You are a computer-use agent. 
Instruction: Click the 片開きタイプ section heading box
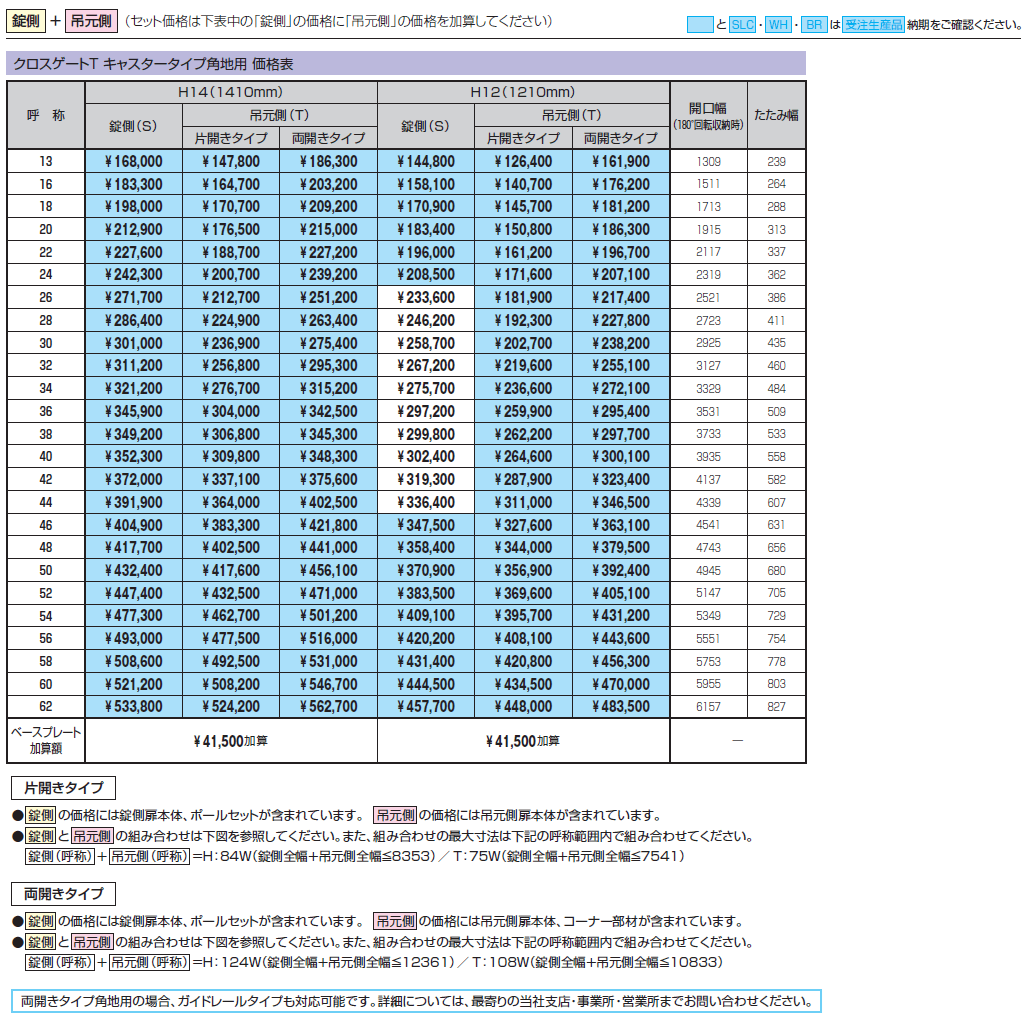tap(63, 788)
